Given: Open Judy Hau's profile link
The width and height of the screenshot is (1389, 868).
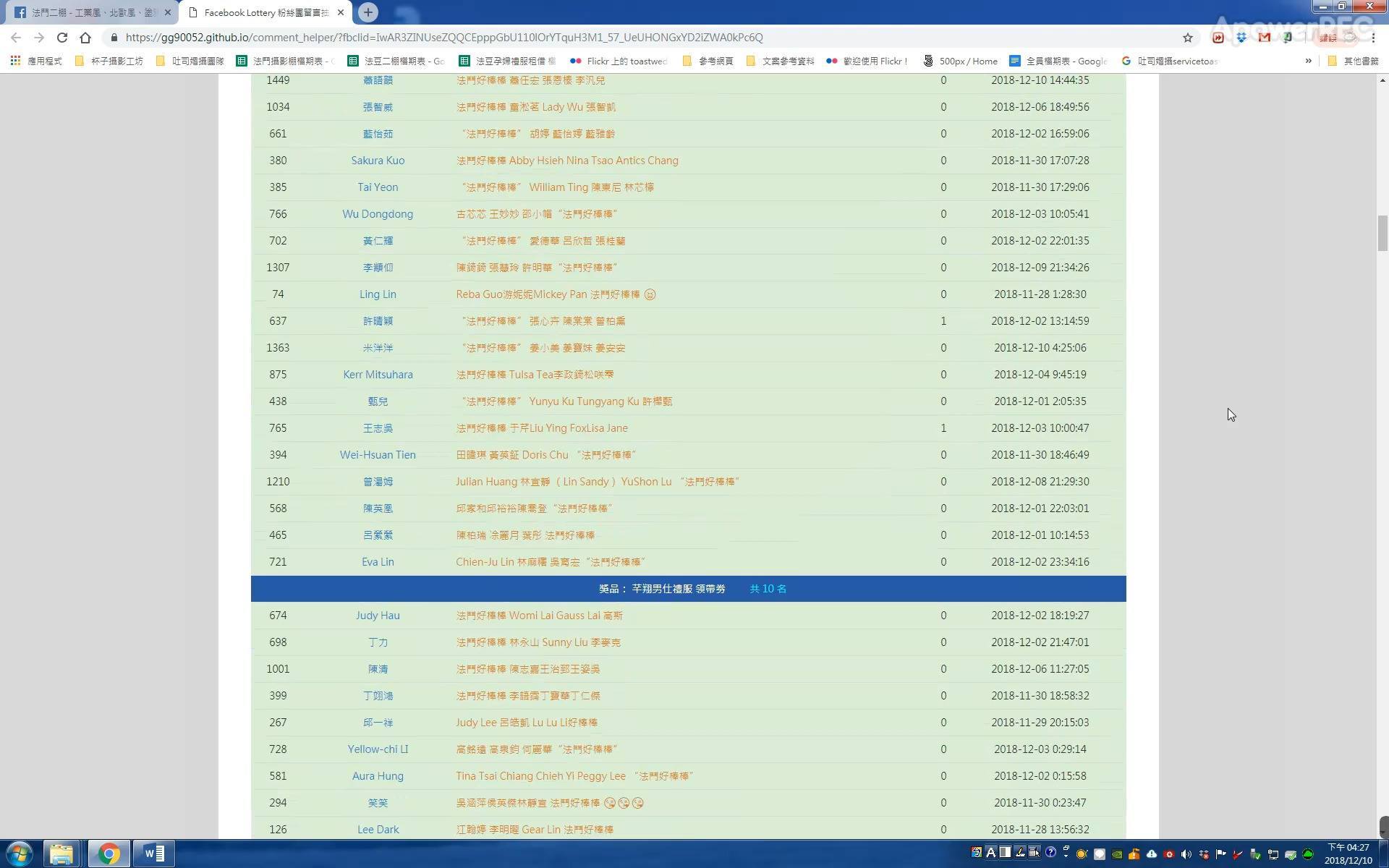Looking at the screenshot, I should tap(378, 616).
